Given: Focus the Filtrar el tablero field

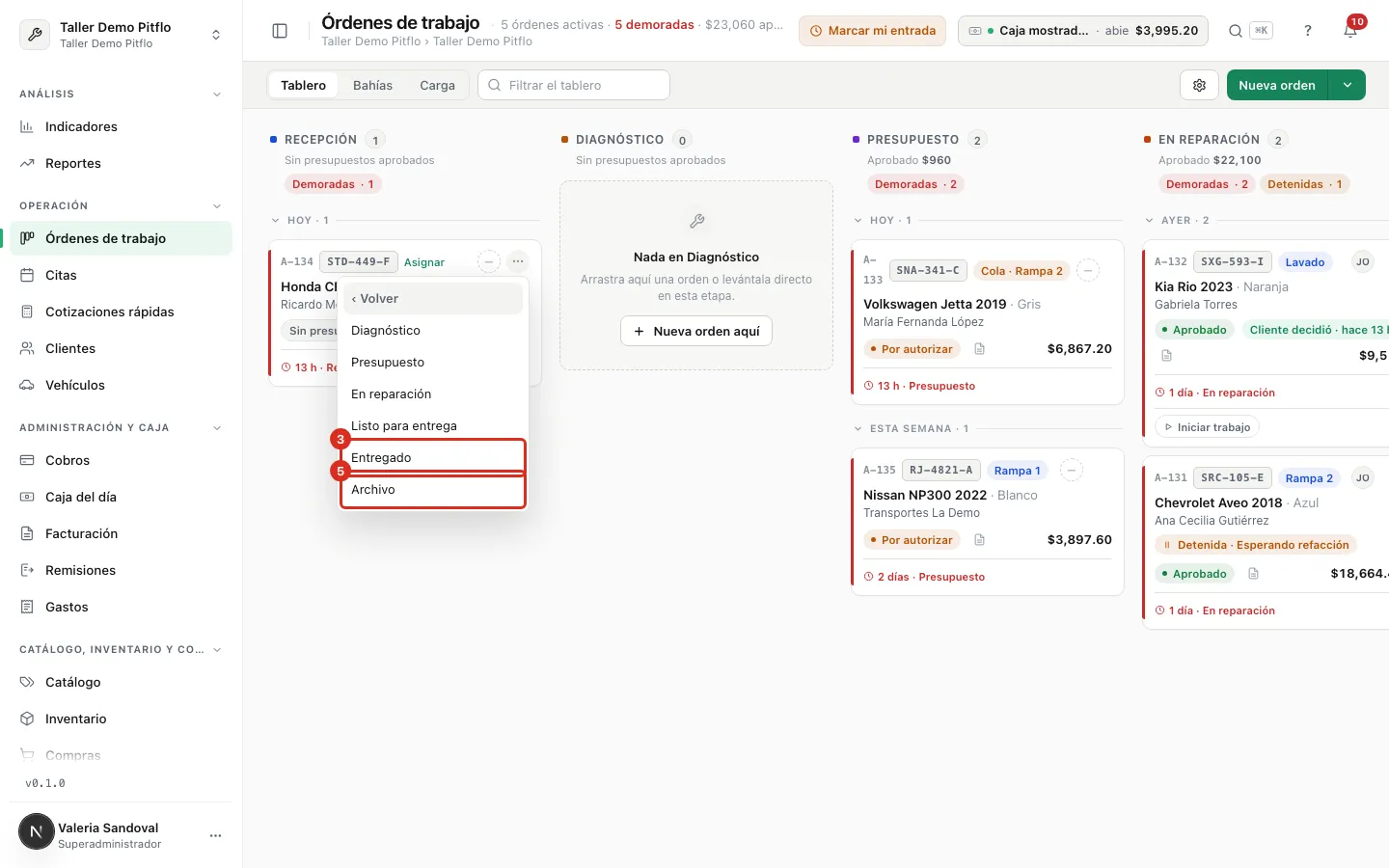Looking at the screenshot, I should click(574, 85).
